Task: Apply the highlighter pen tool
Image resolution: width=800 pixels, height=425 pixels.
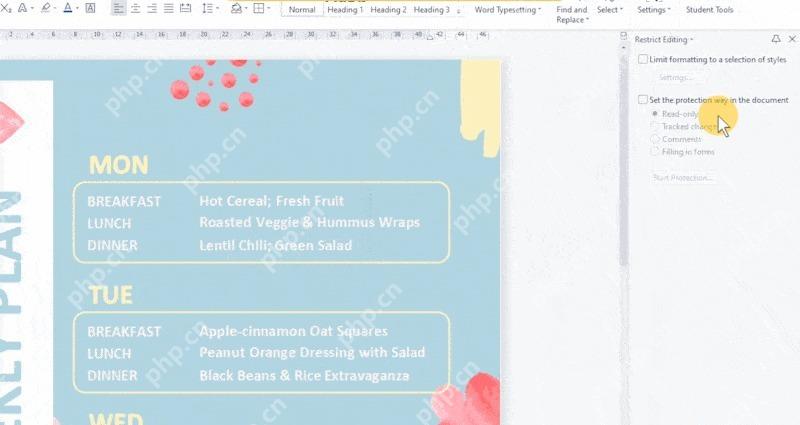Action: point(45,8)
